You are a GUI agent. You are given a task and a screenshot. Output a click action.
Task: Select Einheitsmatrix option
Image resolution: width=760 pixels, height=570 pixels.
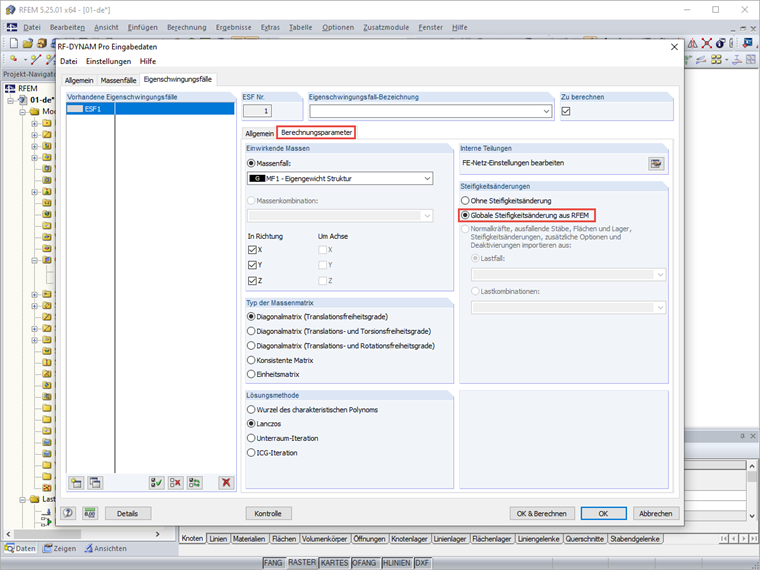(x=251, y=375)
